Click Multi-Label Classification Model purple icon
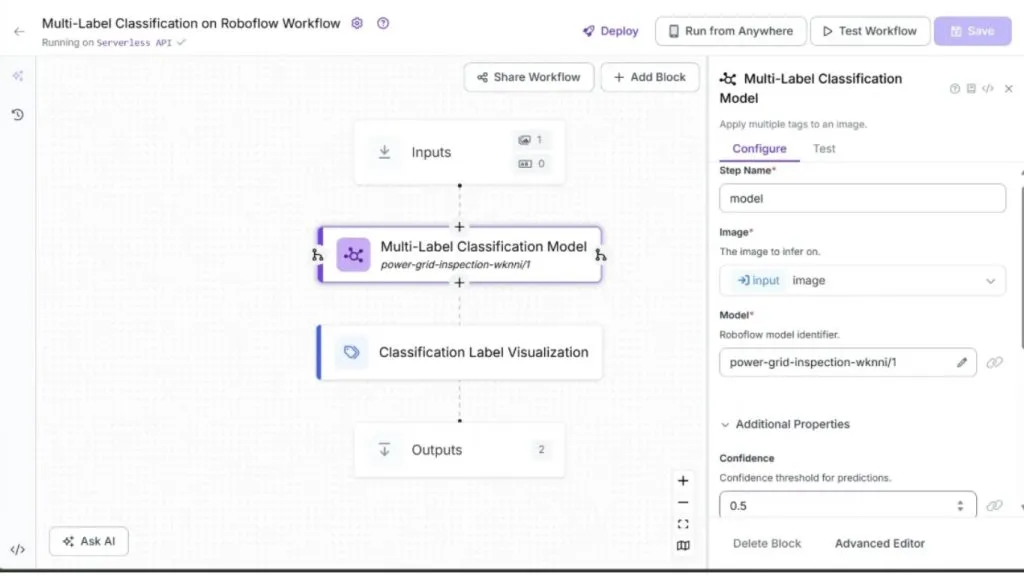Screen dimensions: 1024x576 click(353, 255)
